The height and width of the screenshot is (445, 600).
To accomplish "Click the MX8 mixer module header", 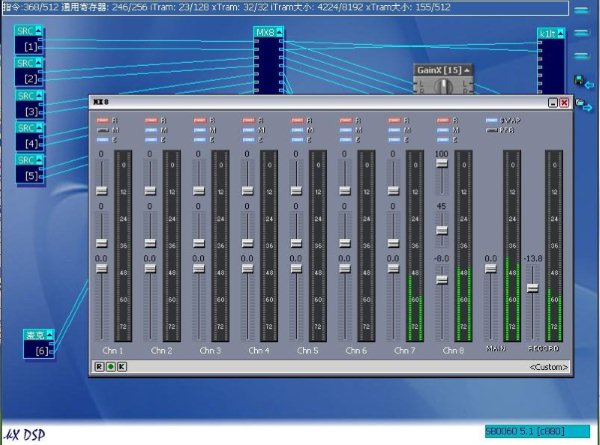I will pos(265,32).
